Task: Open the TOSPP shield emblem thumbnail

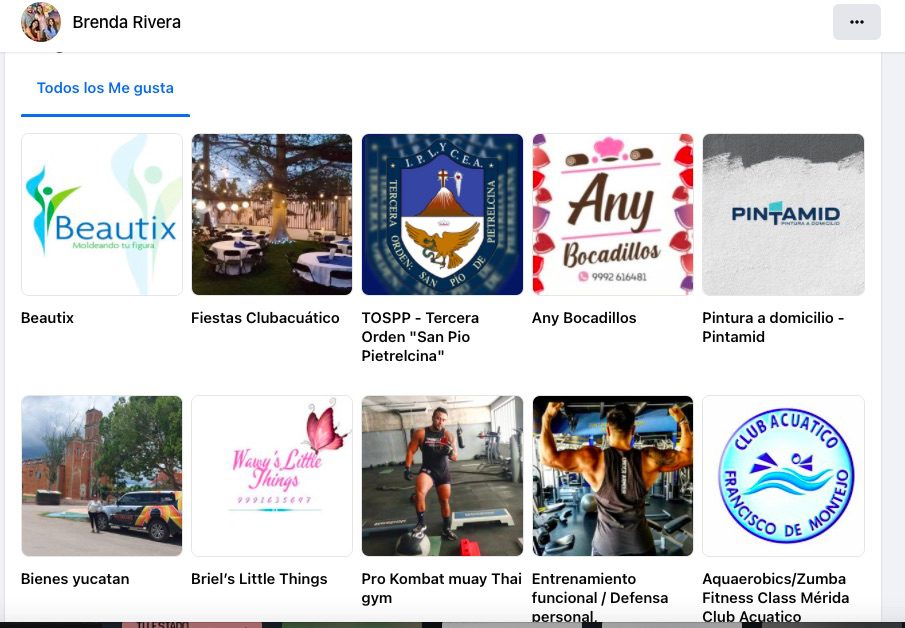Action: 442,215
